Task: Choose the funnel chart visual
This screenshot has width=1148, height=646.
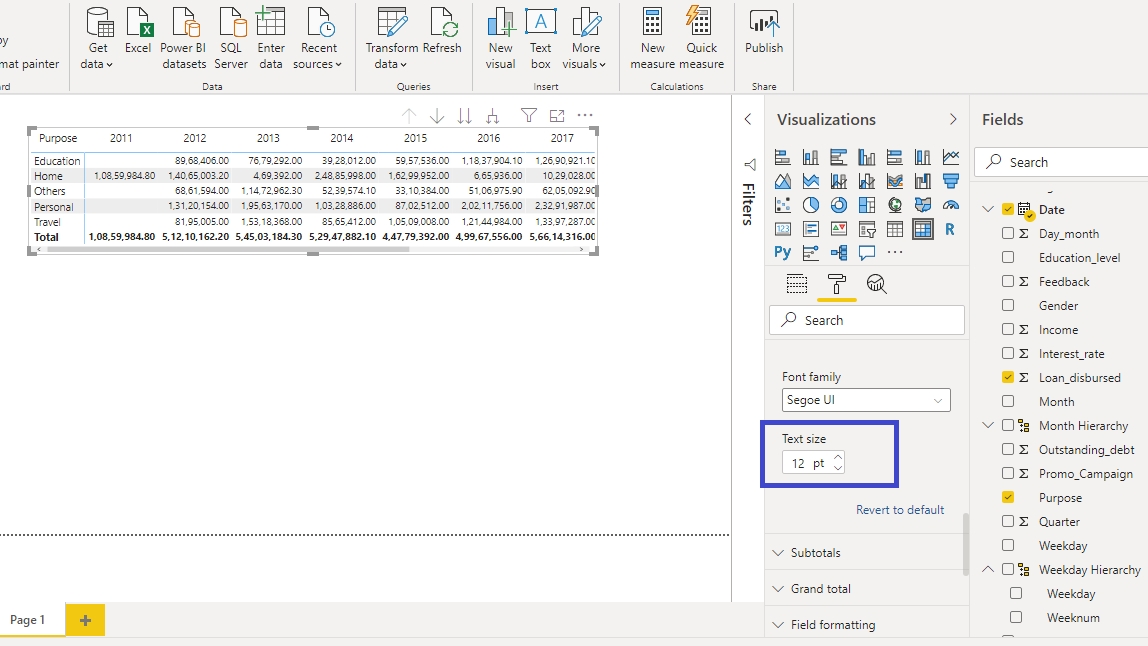Action: pos(950,181)
